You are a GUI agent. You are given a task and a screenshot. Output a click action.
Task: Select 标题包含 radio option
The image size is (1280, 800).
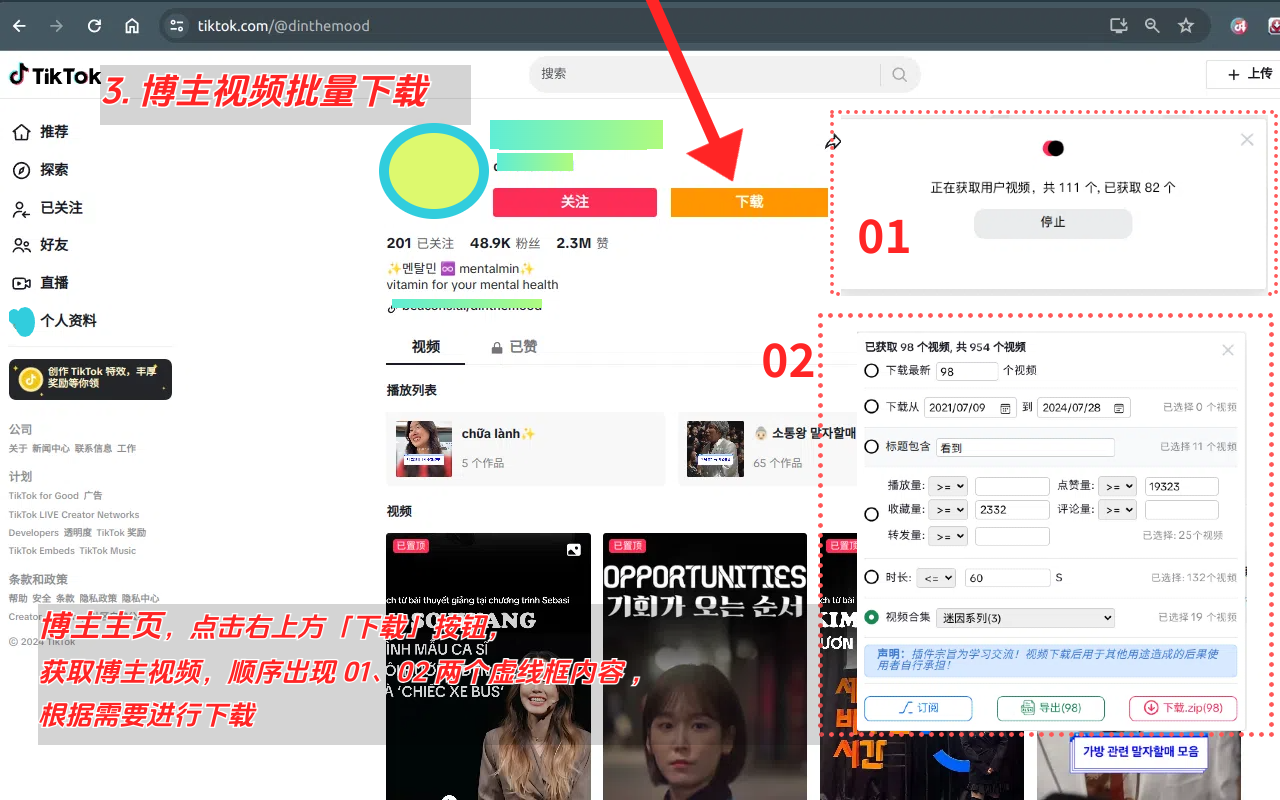(872, 447)
